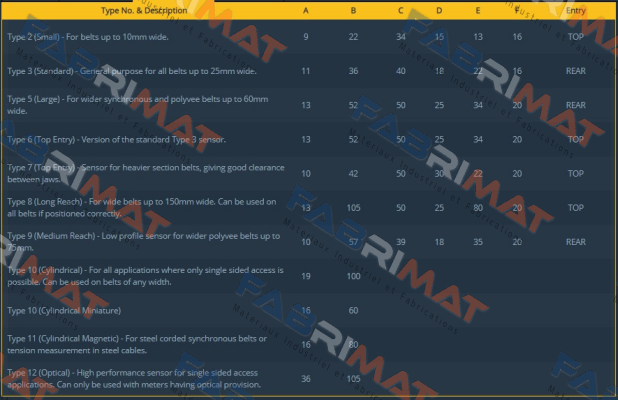Click the C value 50 in Type 8 row
The image size is (618, 400).
click(400, 208)
